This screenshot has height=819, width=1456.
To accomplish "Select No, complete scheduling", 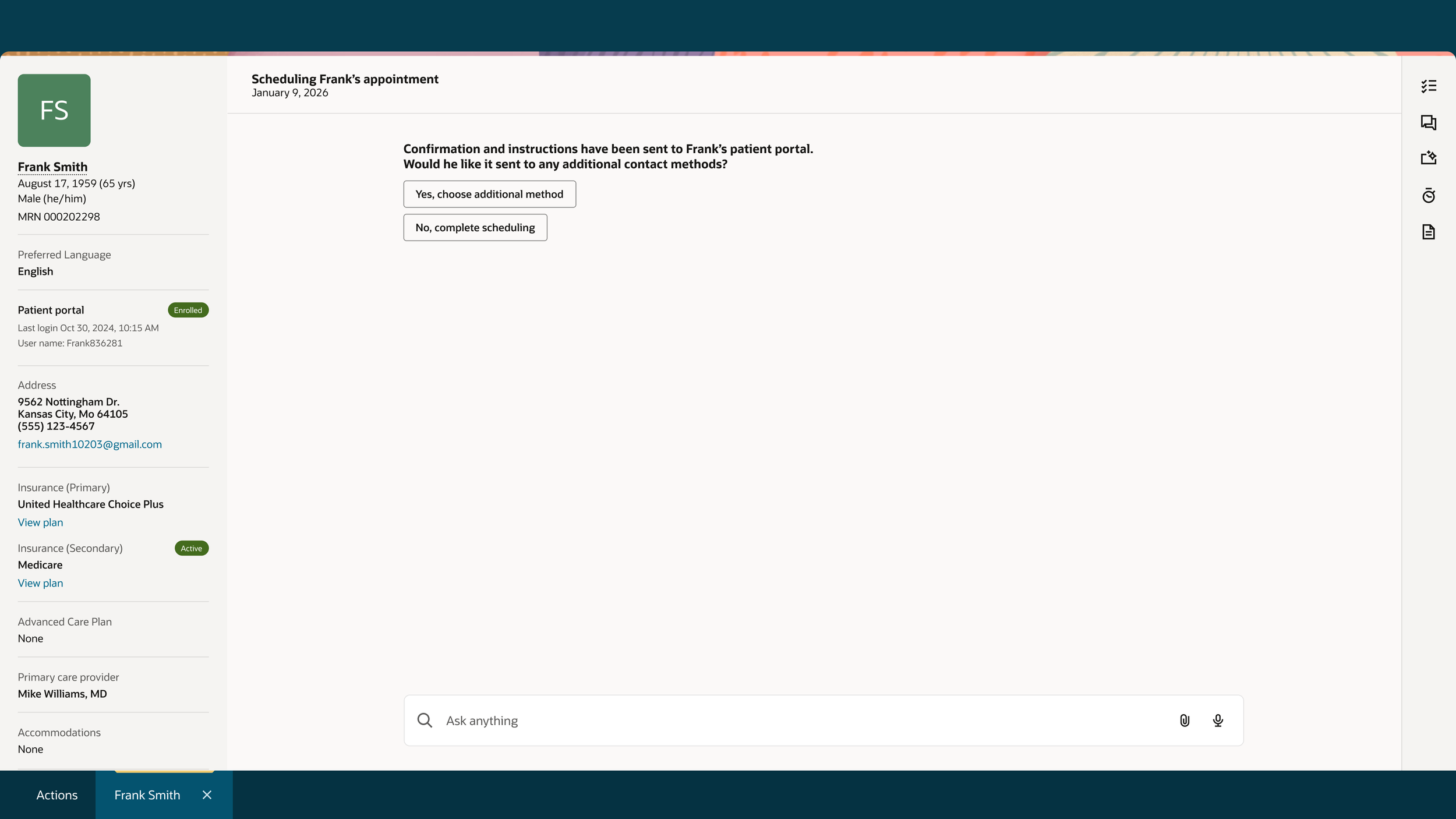I will tap(475, 227).
